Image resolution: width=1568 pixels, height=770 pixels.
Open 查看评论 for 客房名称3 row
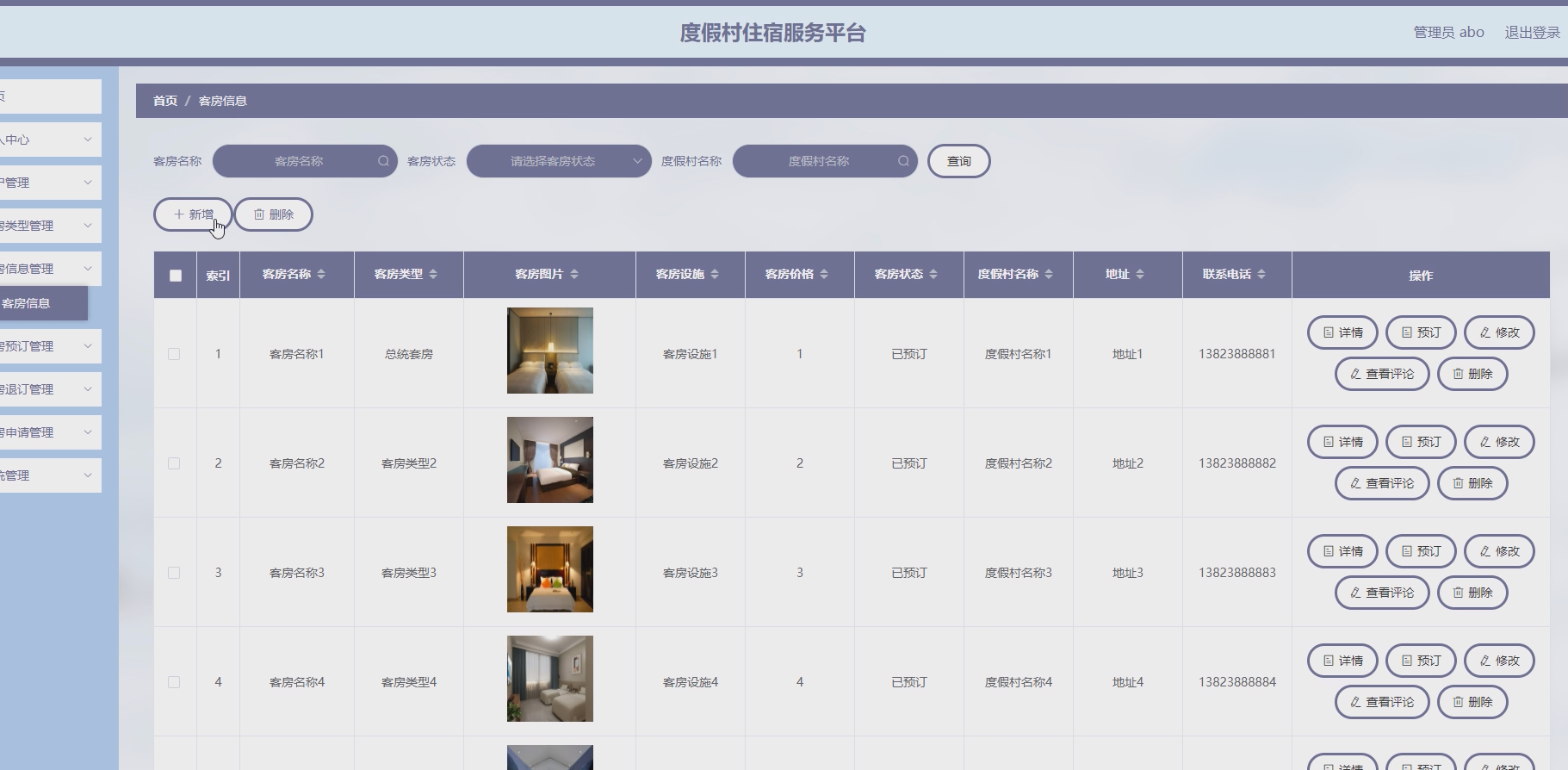pos(1382,593)
